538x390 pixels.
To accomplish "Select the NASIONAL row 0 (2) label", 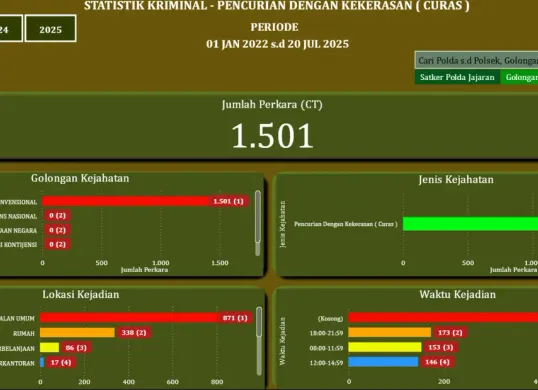I will coord(57,216).
